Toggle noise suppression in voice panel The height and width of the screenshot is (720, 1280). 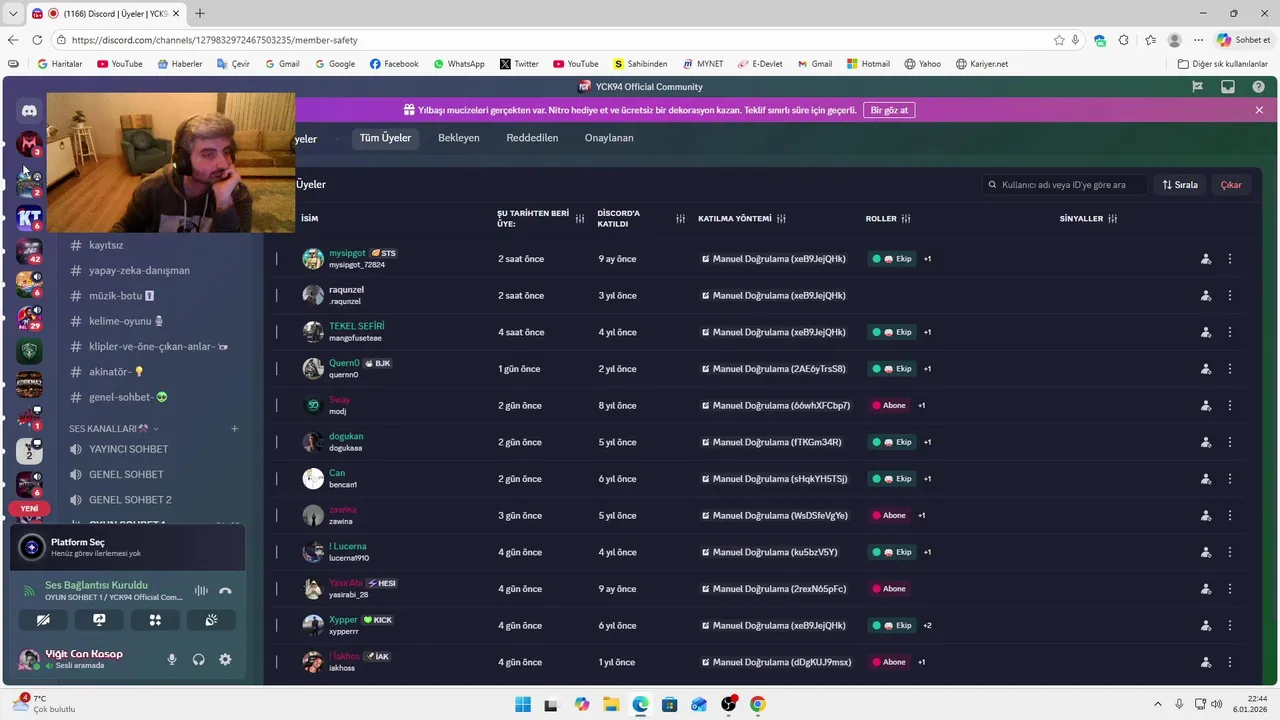pyautogui.click(x=201, y=591)
